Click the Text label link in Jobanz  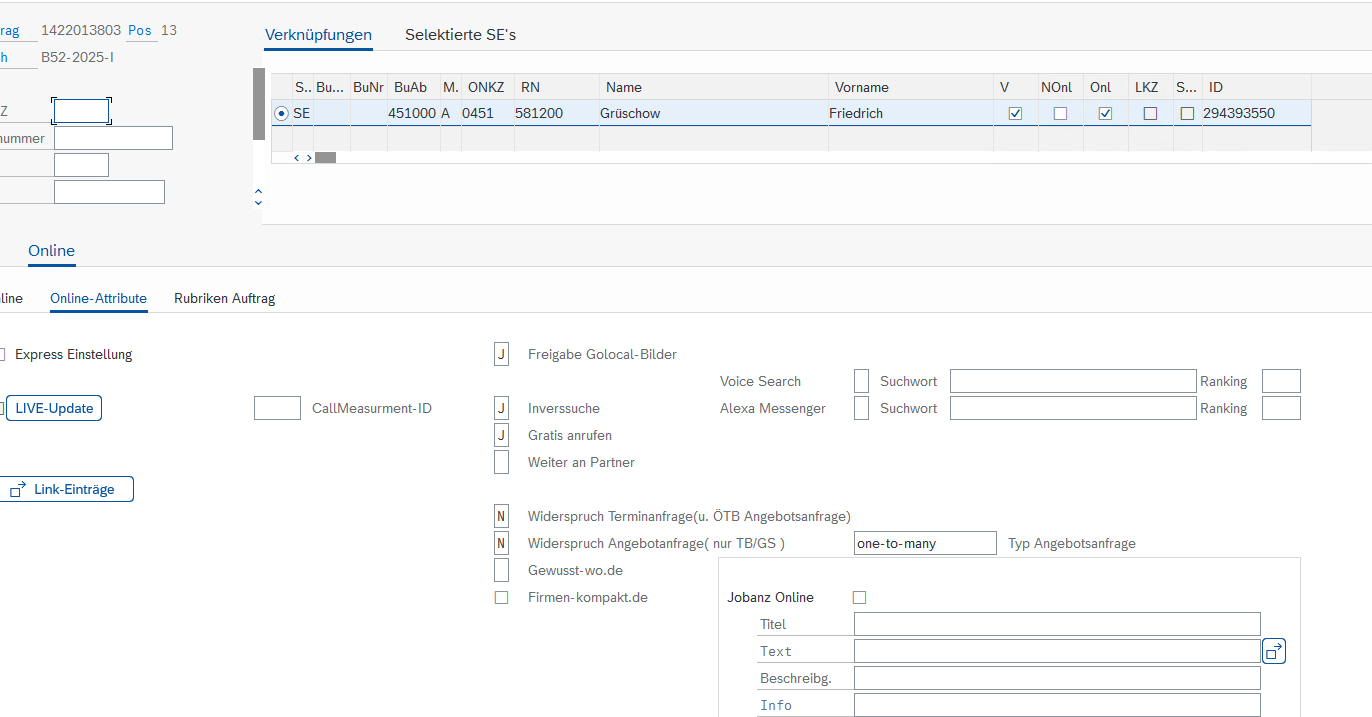[x=776, y=651]
